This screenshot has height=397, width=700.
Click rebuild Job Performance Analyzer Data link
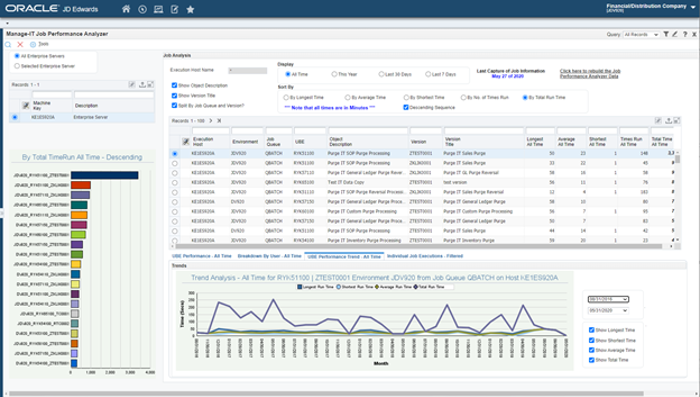tap(590, 74)
